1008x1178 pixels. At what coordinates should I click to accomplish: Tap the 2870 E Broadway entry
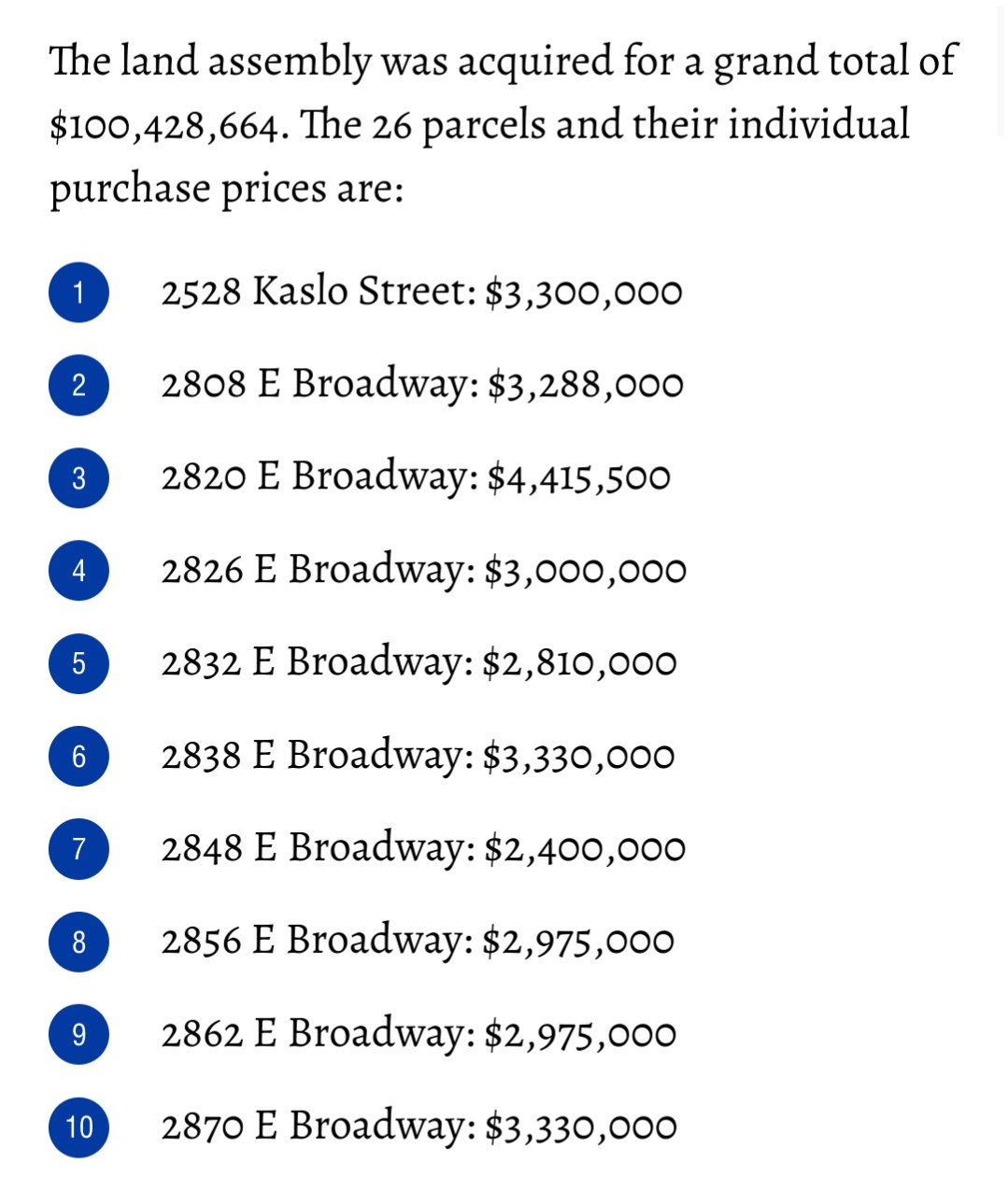click(x=419, y=1126)
